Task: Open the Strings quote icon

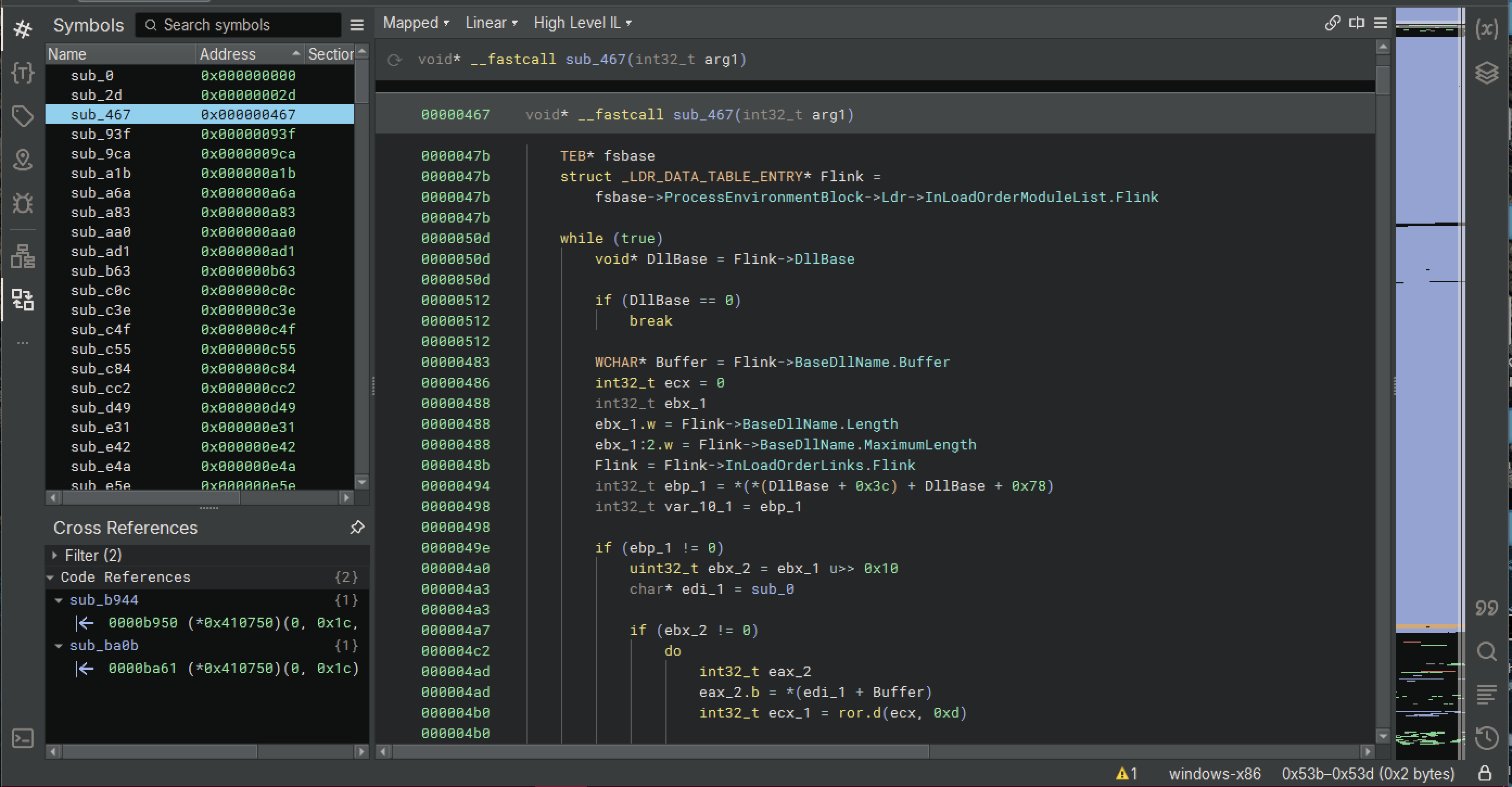Action: pos(1486,608)
